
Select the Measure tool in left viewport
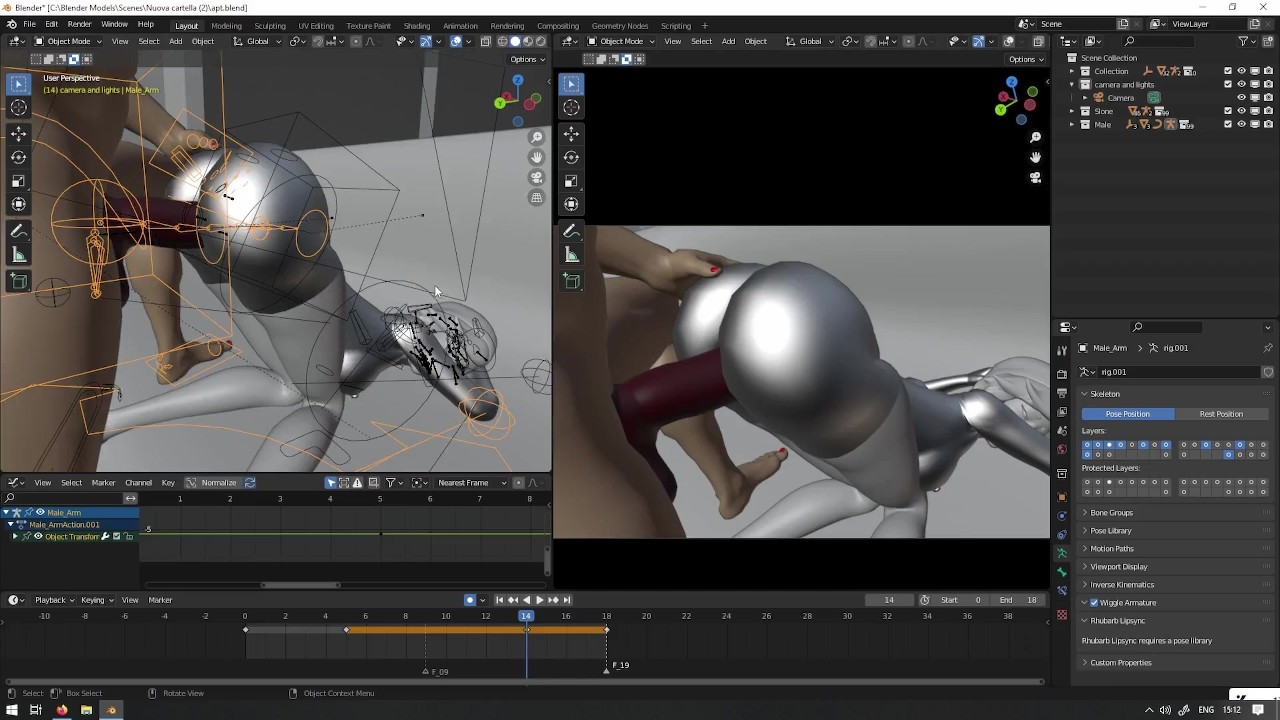click(x=18, y=254)
